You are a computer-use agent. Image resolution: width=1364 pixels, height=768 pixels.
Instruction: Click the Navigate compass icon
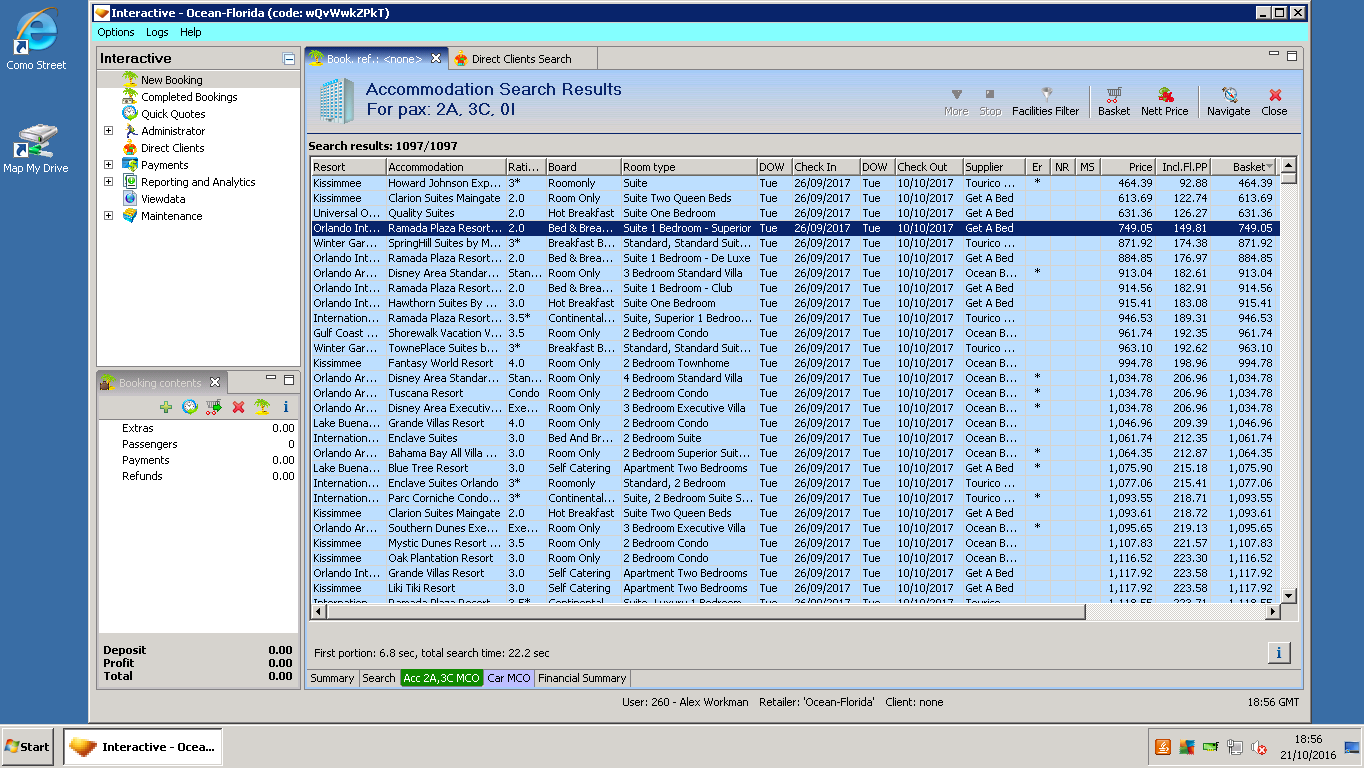pyautogui.click(x=1228, y=96)
